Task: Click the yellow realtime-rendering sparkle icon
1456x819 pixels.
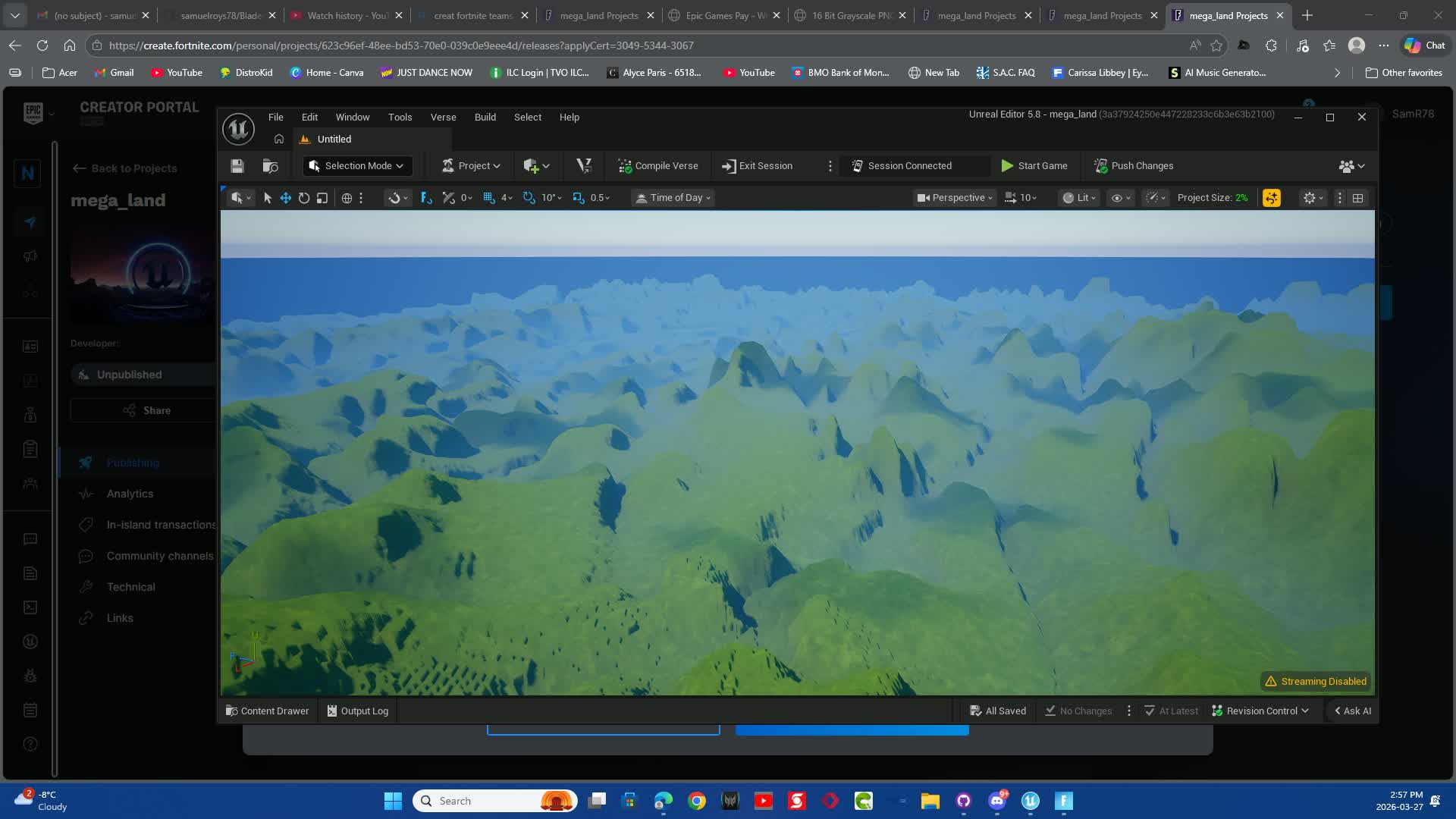Action: [1272, 198]
